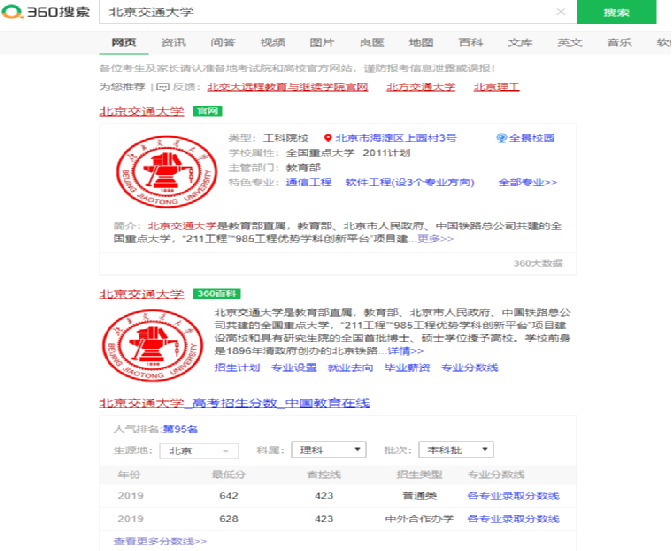Click the 360搜索 logo
Viewport: 672px width, 551px height.
click(46, 12)
